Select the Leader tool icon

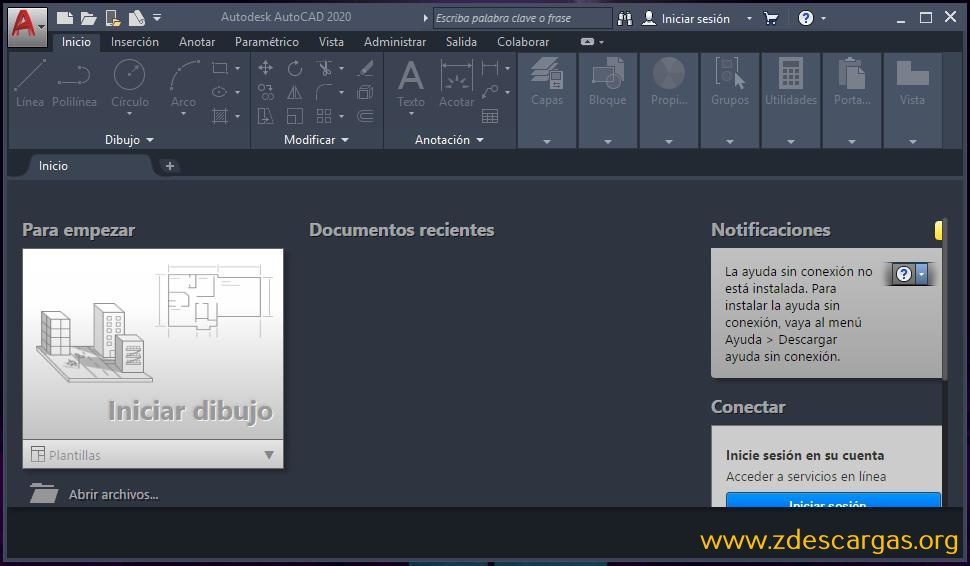[x=490, y=92]
